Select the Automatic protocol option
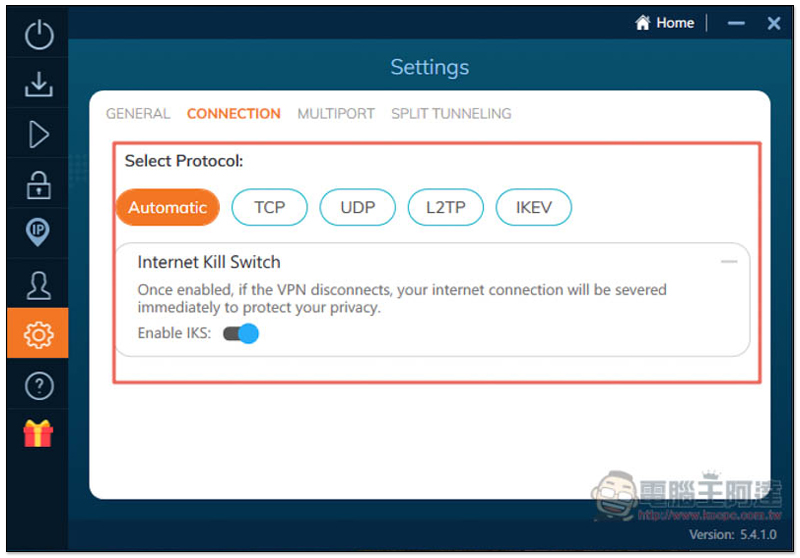Screen dimensions: 800x558 click(x=167, y=207)
